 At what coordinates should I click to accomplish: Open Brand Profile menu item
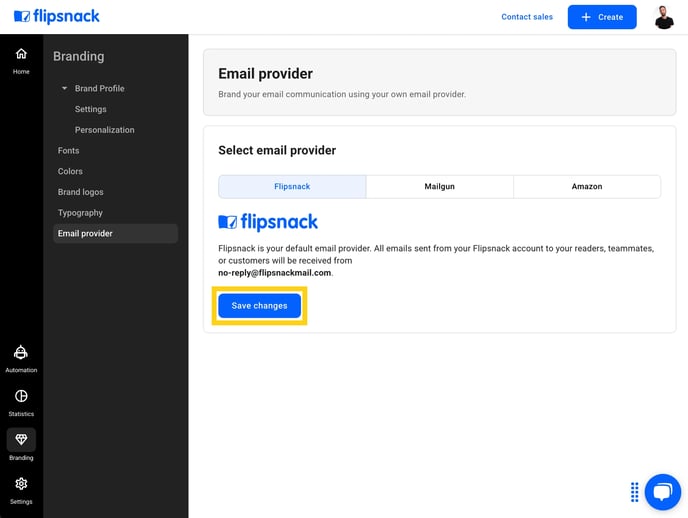pos(100,88)
